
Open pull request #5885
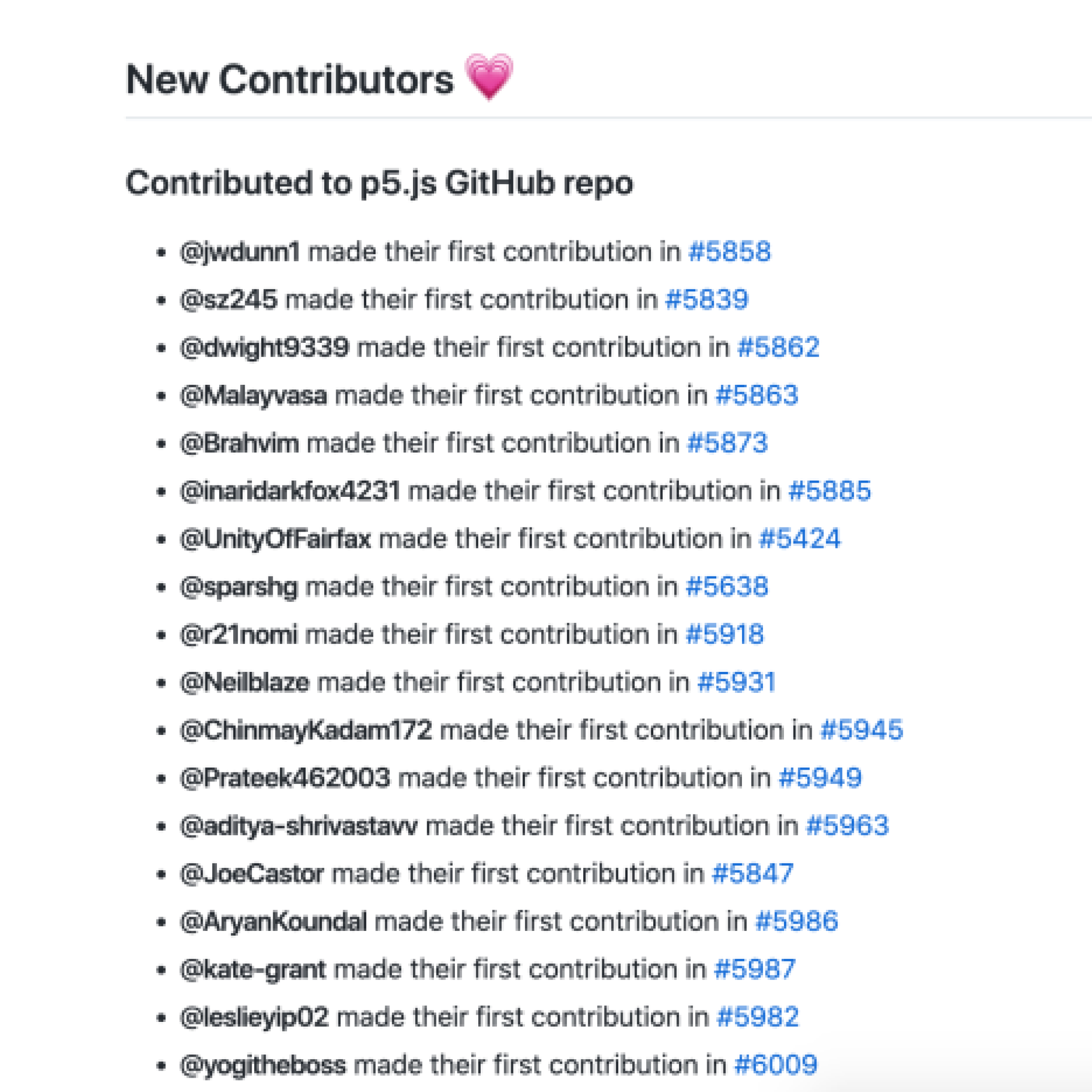[830, 491]
